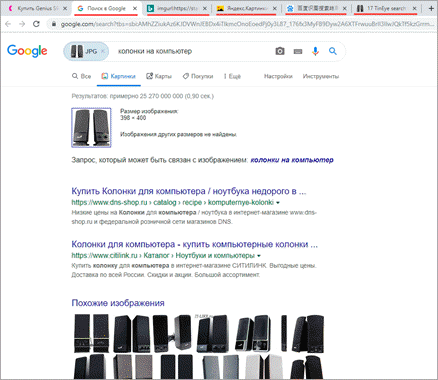Go back with browser back arrow
This screenshot has height=380, width=438.
(8, 24)
